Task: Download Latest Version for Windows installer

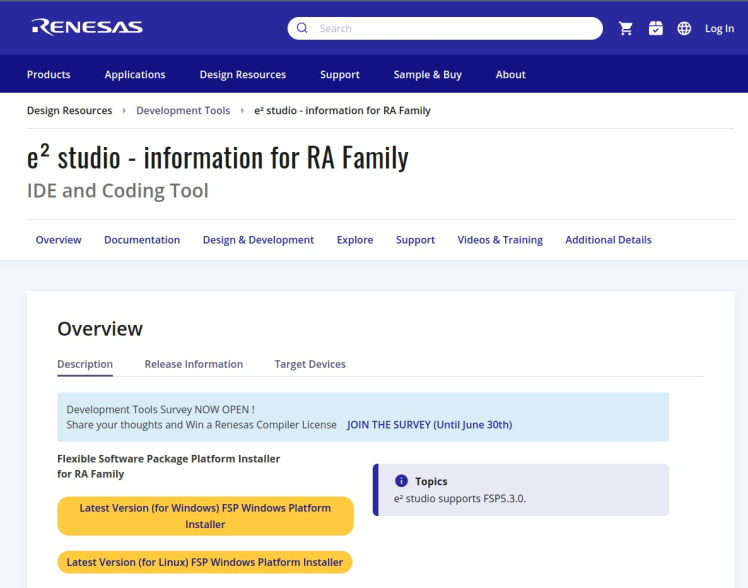Action: [205, 516]
